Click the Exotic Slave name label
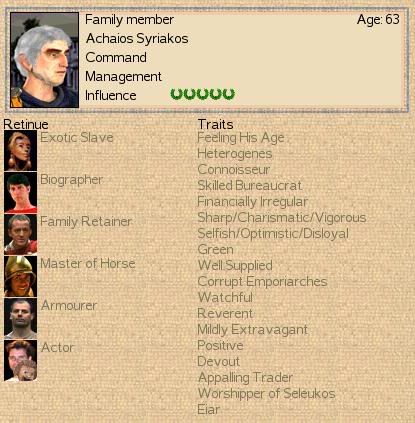 tap(77, 138)
